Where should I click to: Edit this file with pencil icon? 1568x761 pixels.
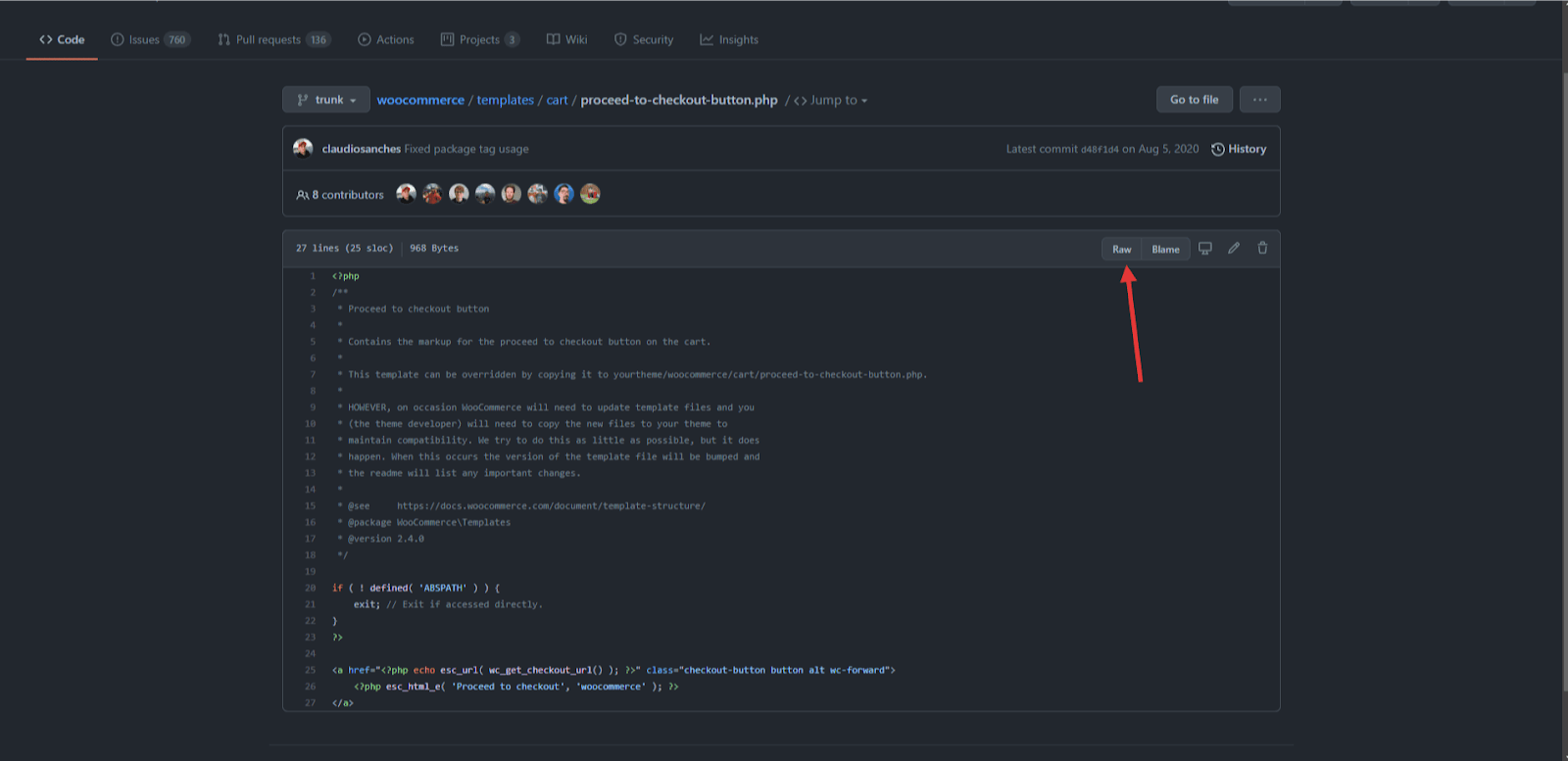(1234, 249)
